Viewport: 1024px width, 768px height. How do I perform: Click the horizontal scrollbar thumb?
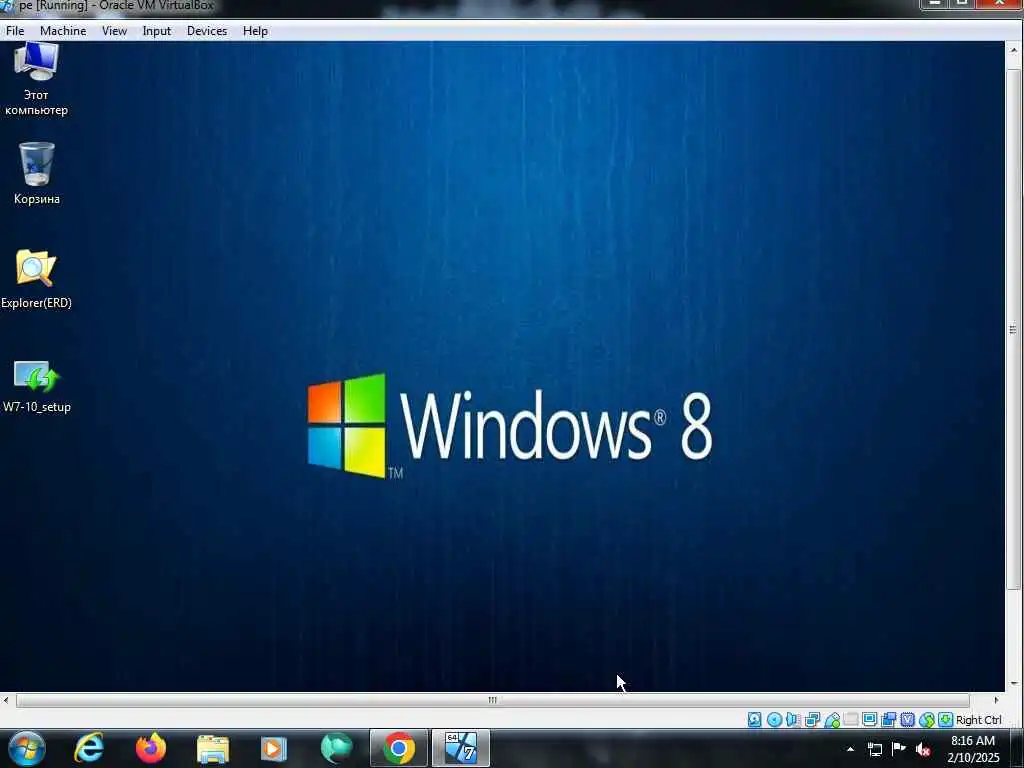(492, 700)
